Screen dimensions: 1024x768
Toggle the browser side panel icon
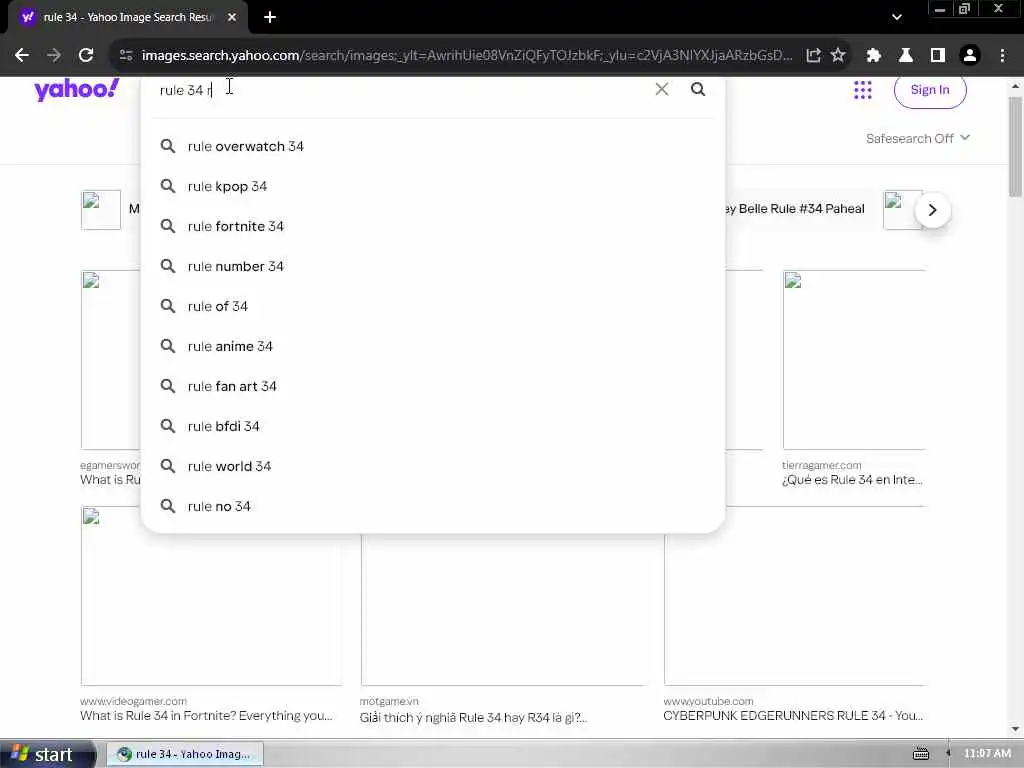pyautogui.click(x=938, y=56)
